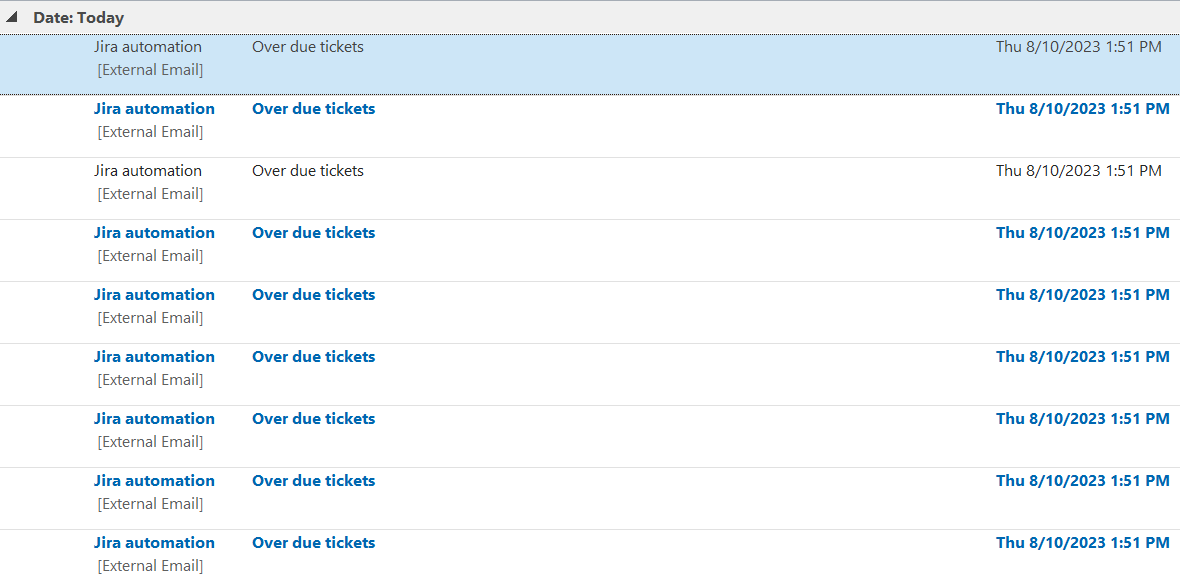
Task: Click the External Email tag on the bottom email
Action: coord(150,565)
